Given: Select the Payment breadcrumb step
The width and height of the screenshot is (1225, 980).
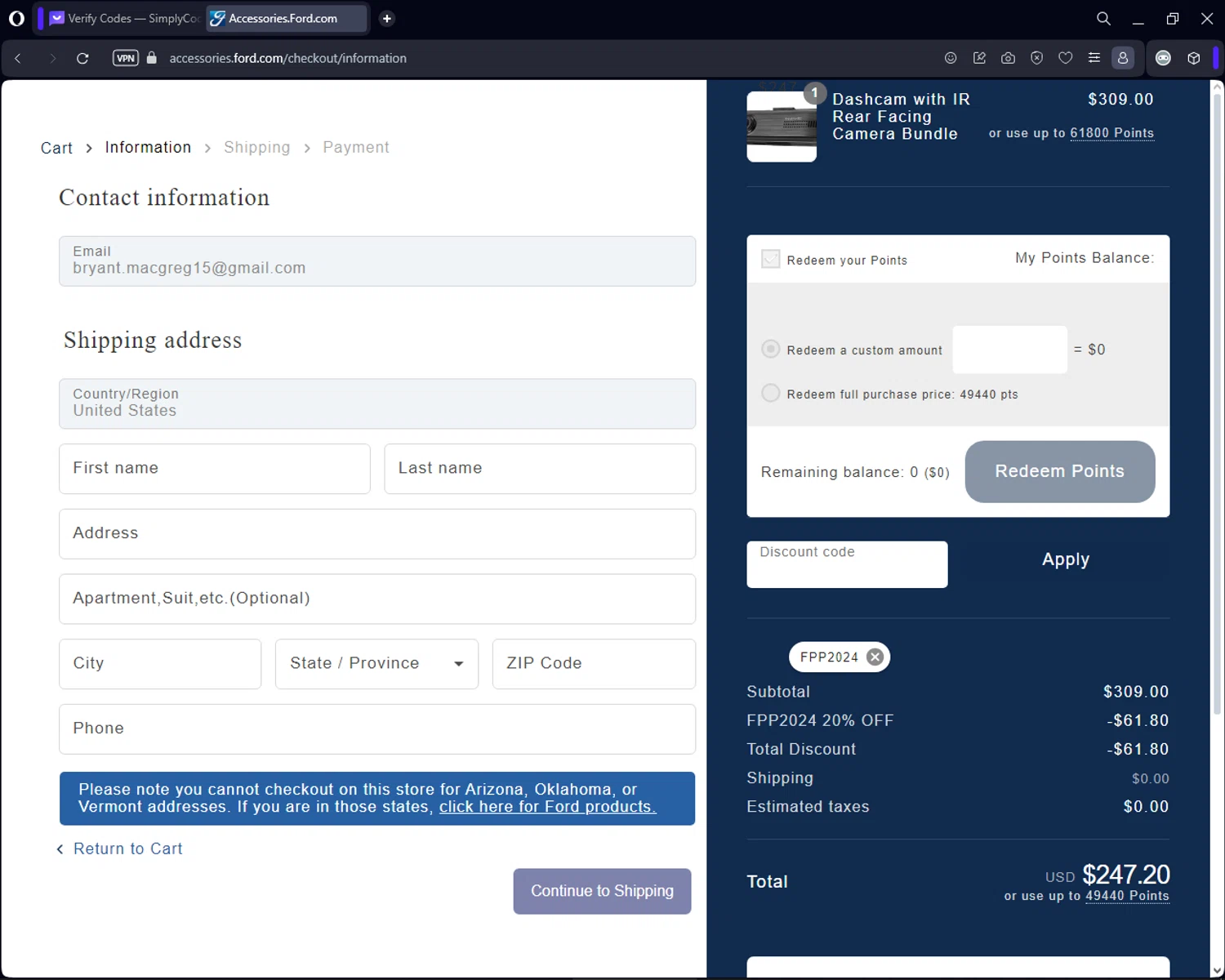Looking at the screenshot, I should click(356, 147).
